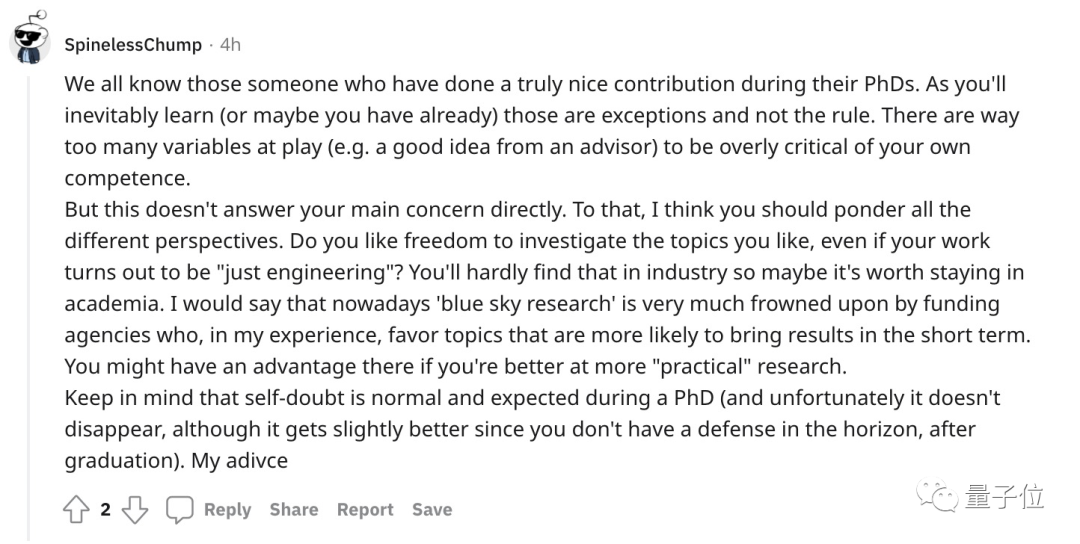Click the vote count number 2
The height and width of the screenshot is (544, 1080).
[x=105, y=510]
